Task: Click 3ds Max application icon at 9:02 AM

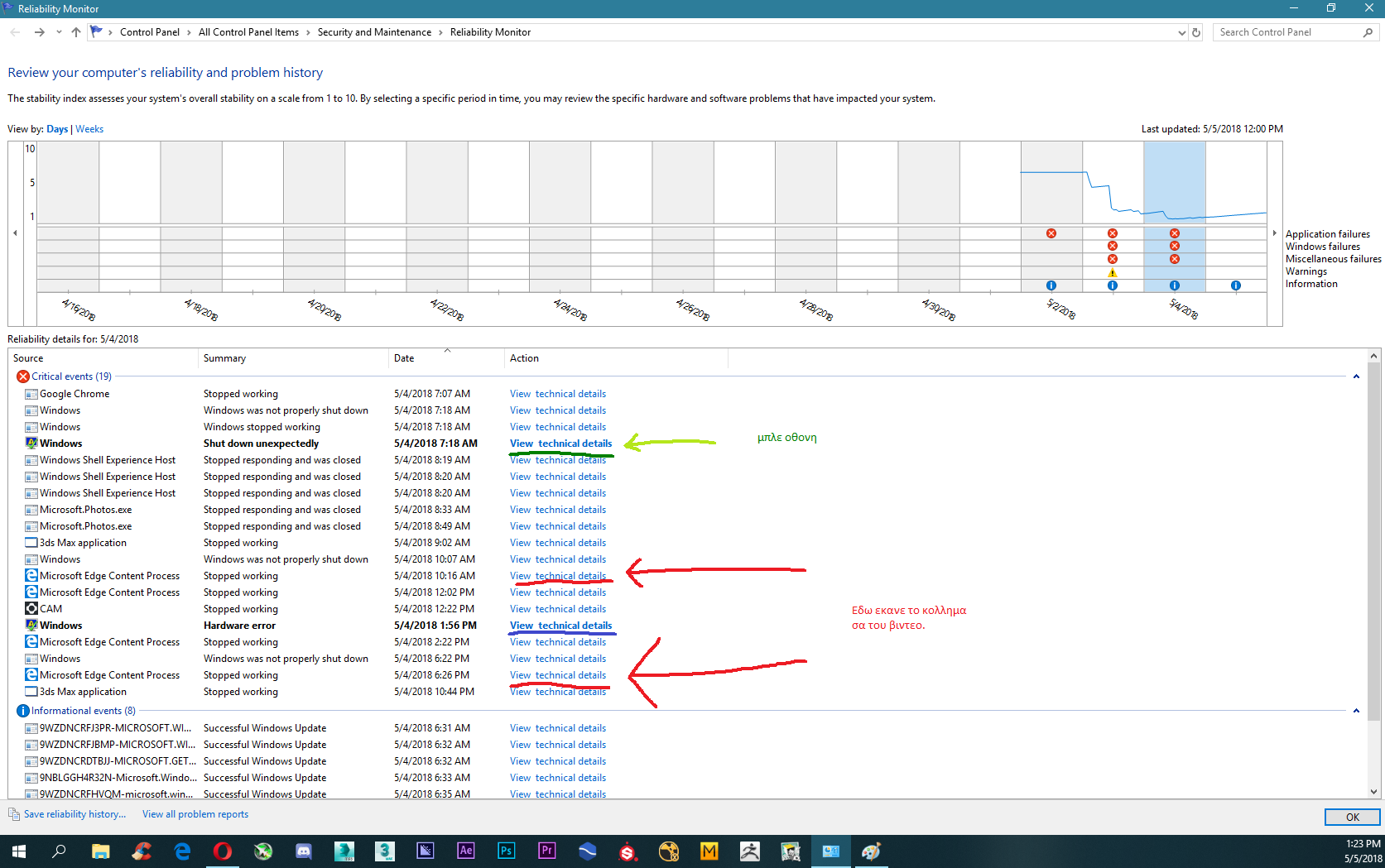Action: point(31,543)
